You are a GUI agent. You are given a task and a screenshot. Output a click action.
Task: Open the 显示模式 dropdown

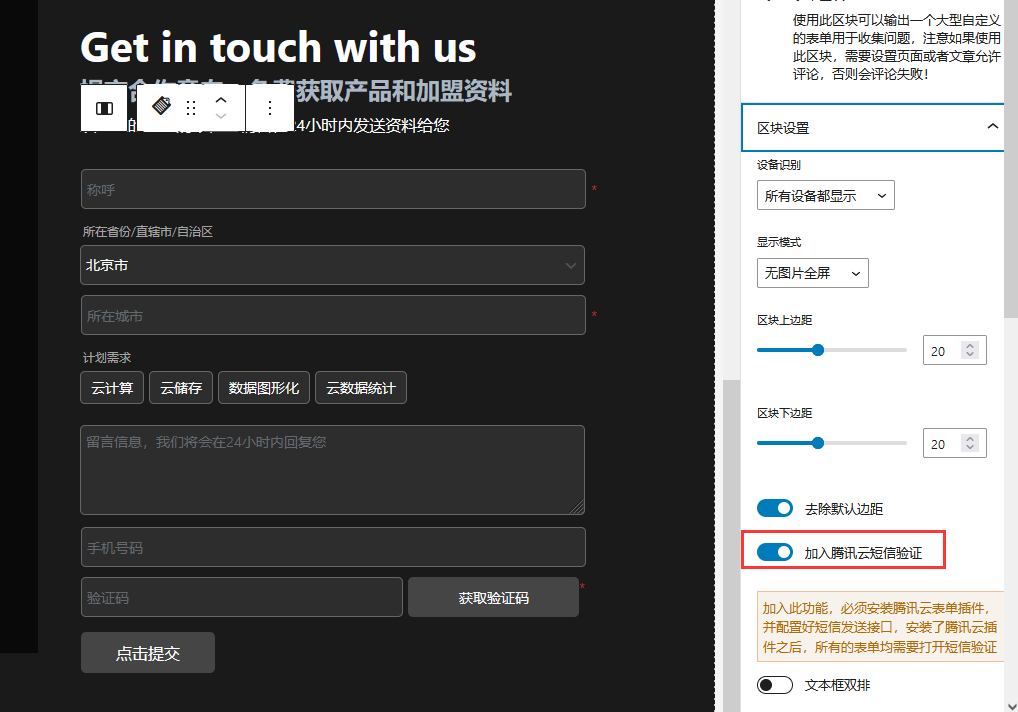[812, 273]
